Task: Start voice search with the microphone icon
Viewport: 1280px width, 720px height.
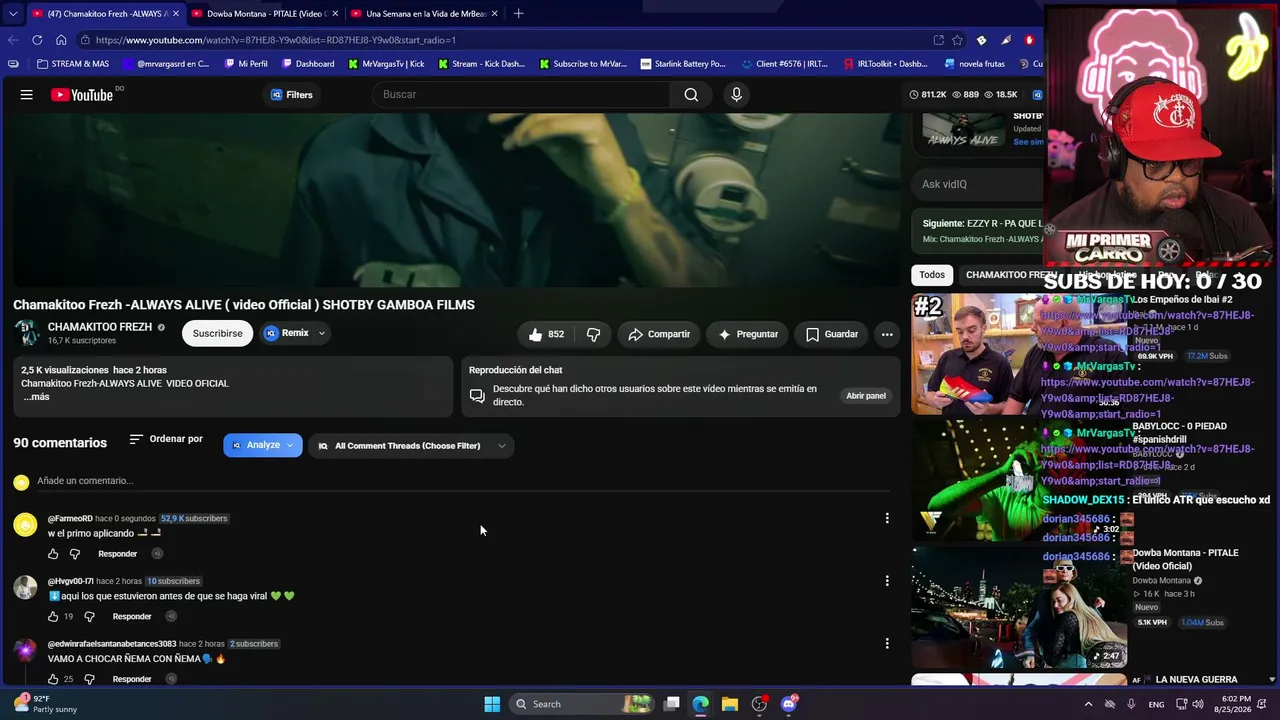Action: point(736,95)
